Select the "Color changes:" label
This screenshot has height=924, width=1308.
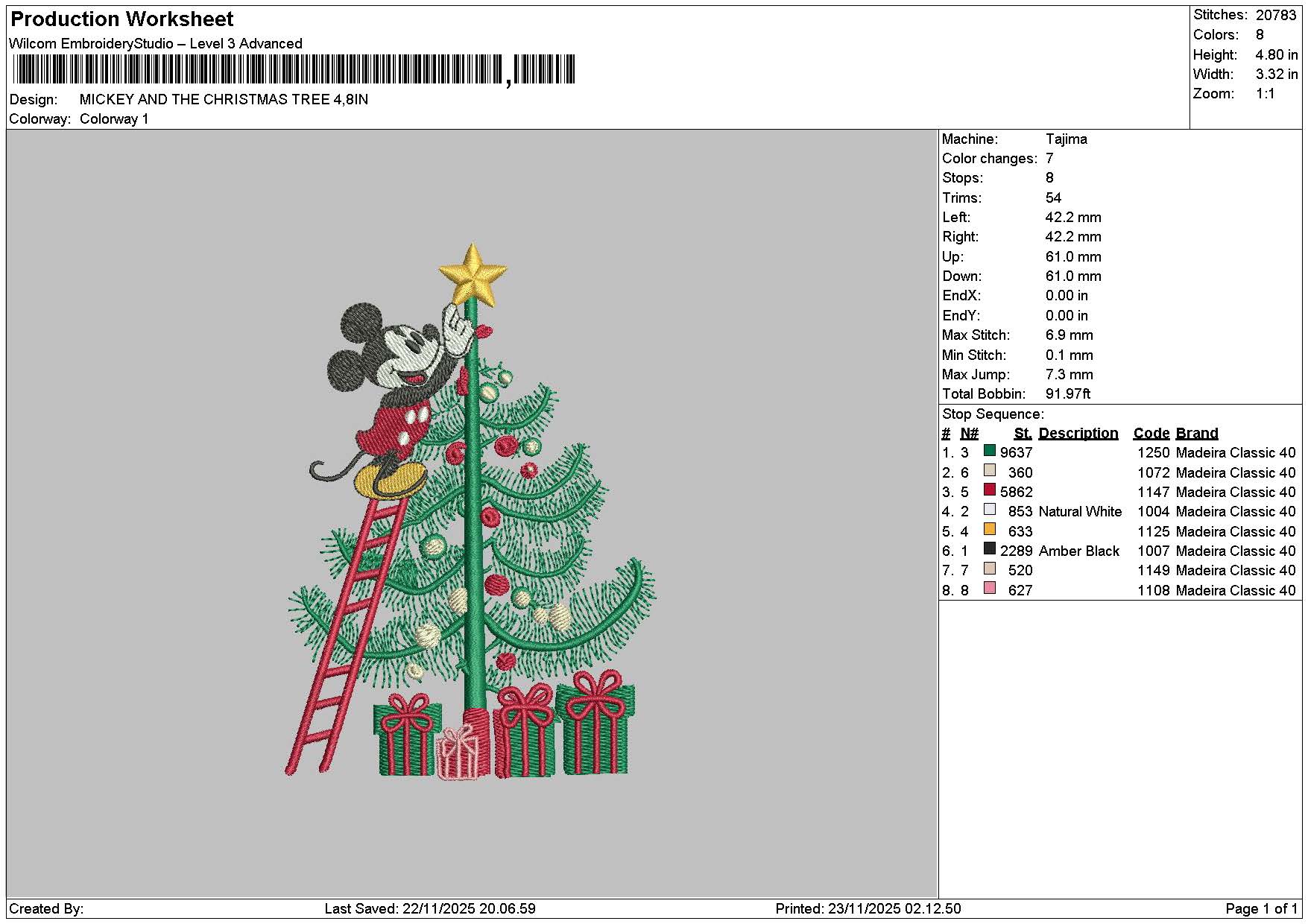[x=990, y=159]
